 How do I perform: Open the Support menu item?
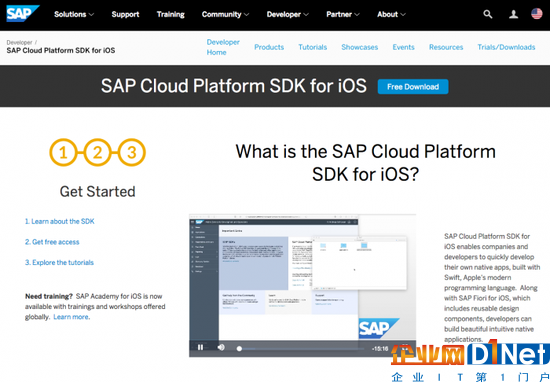coord(125,14)
